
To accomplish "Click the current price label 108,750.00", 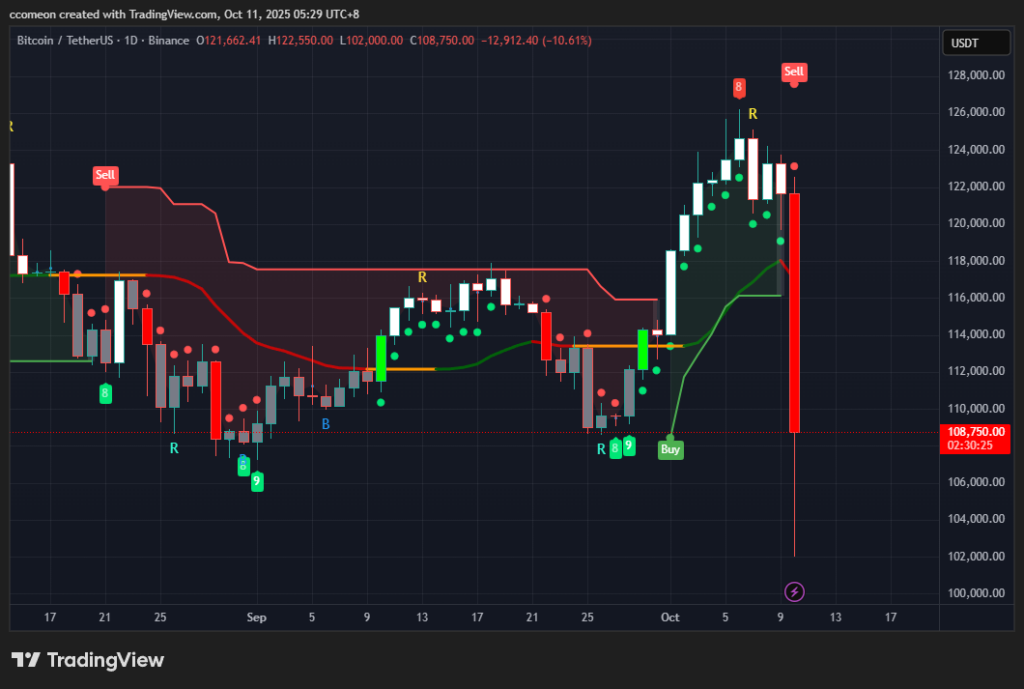I will point(976,431).
